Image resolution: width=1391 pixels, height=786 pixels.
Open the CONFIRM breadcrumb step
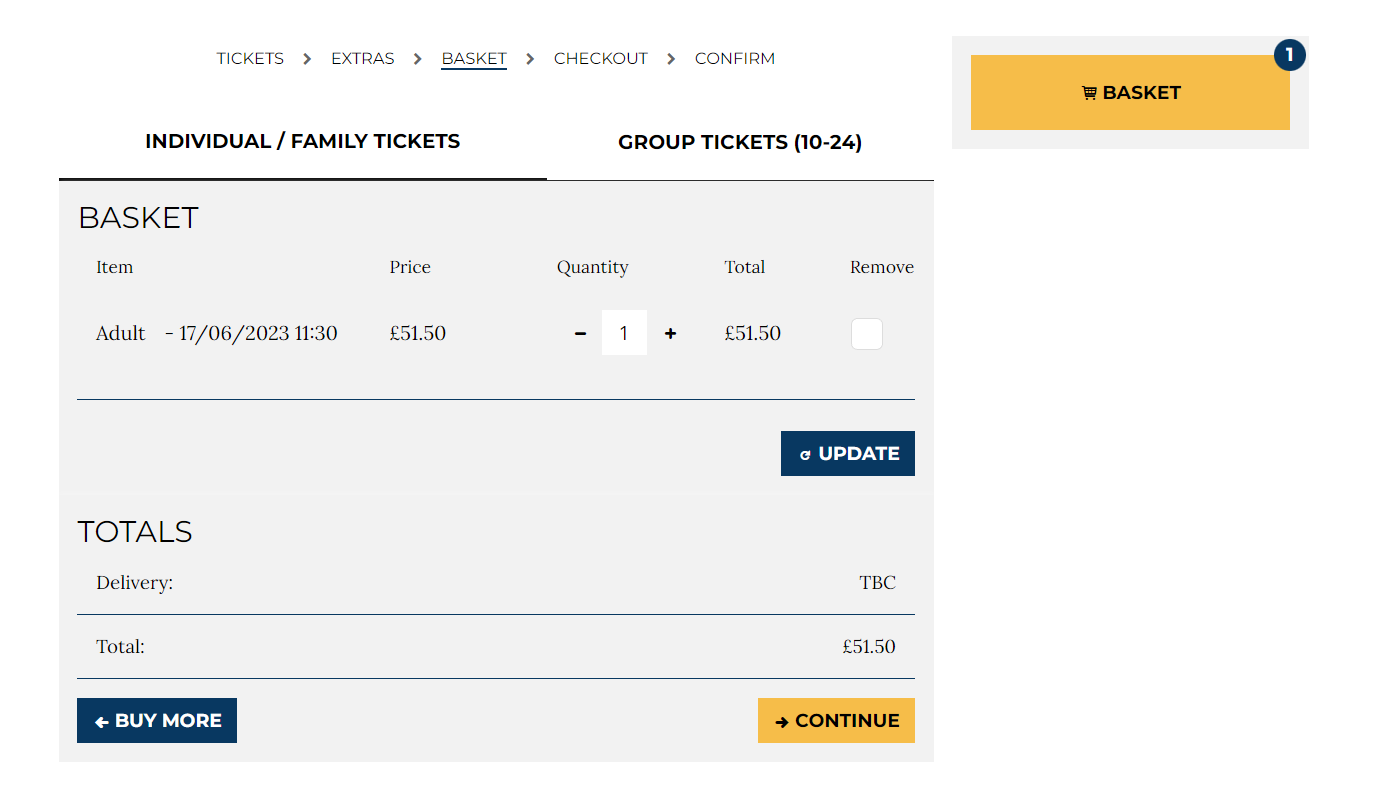pos(735,59)
